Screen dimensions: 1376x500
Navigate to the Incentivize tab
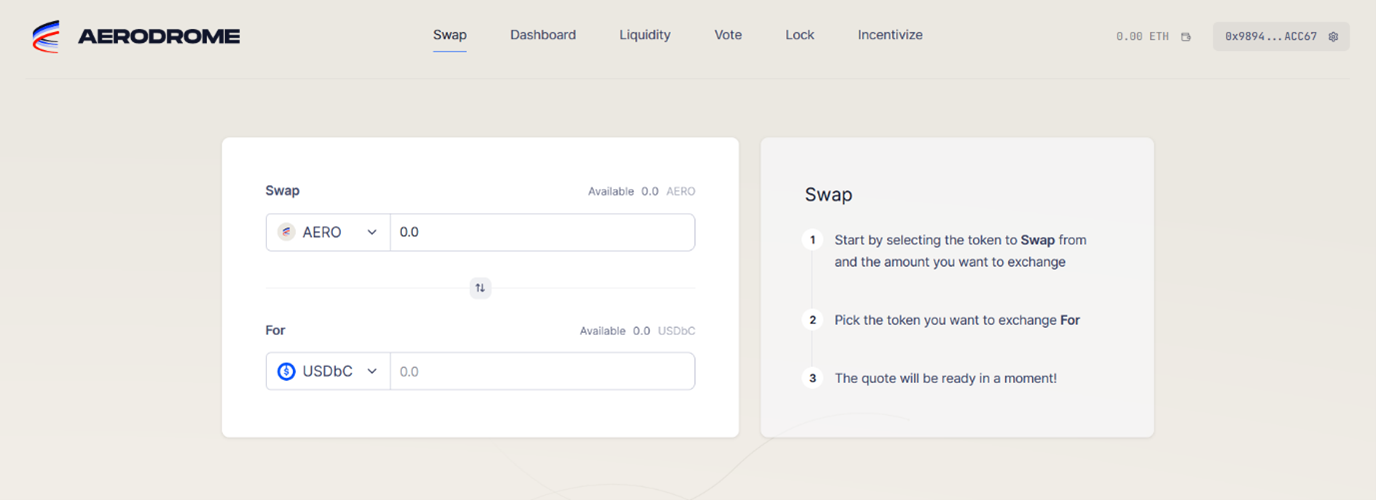890,35
